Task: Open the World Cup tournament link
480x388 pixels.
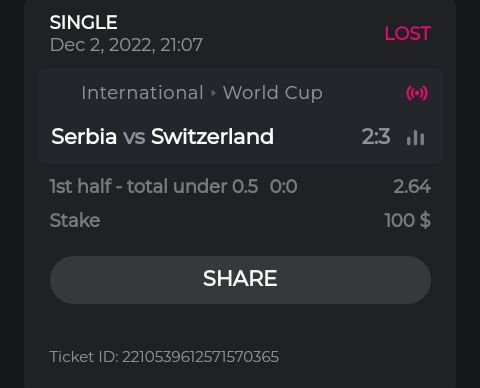Action: (x=273, y=93)
